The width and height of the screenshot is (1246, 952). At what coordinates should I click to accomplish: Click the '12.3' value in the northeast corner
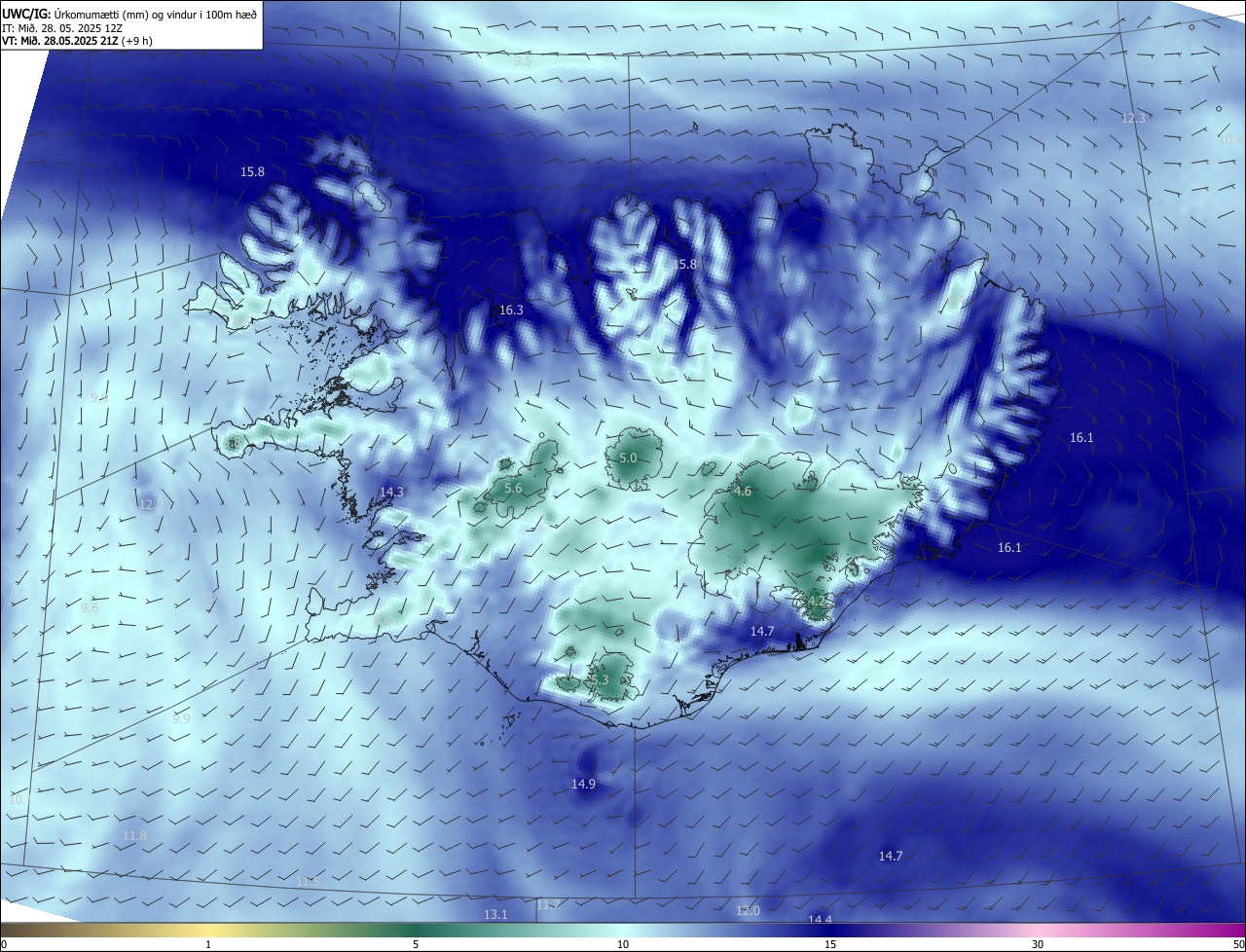pyautogui.click(x=1133, y=118)
